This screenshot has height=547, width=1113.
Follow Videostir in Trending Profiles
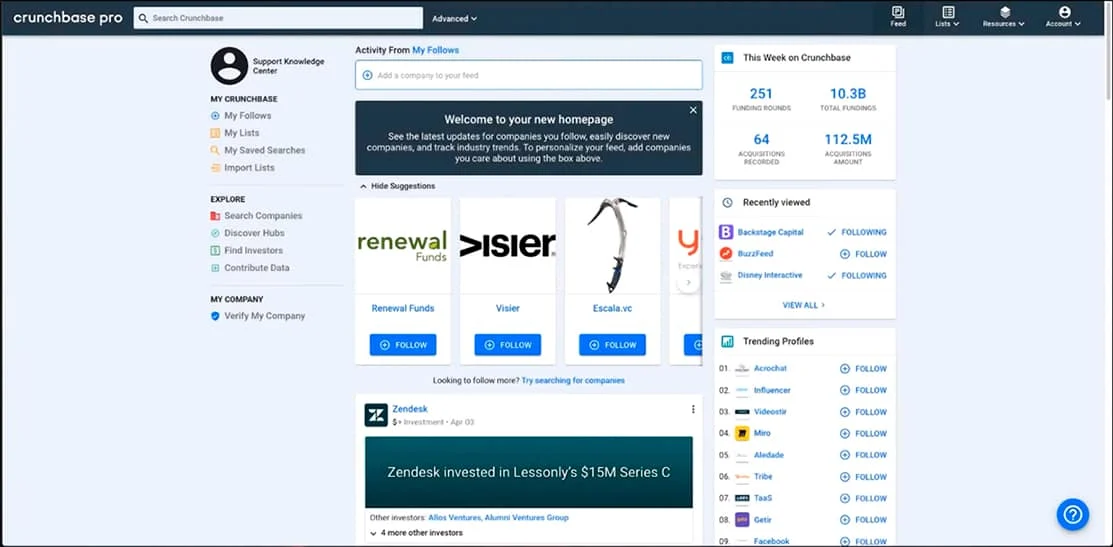tap(863, 412)
